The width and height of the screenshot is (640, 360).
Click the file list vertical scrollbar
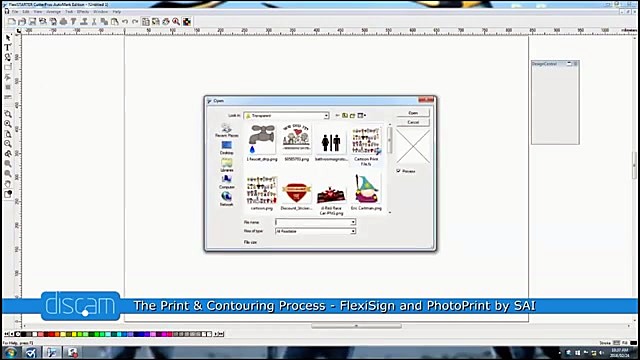(390, 168)
